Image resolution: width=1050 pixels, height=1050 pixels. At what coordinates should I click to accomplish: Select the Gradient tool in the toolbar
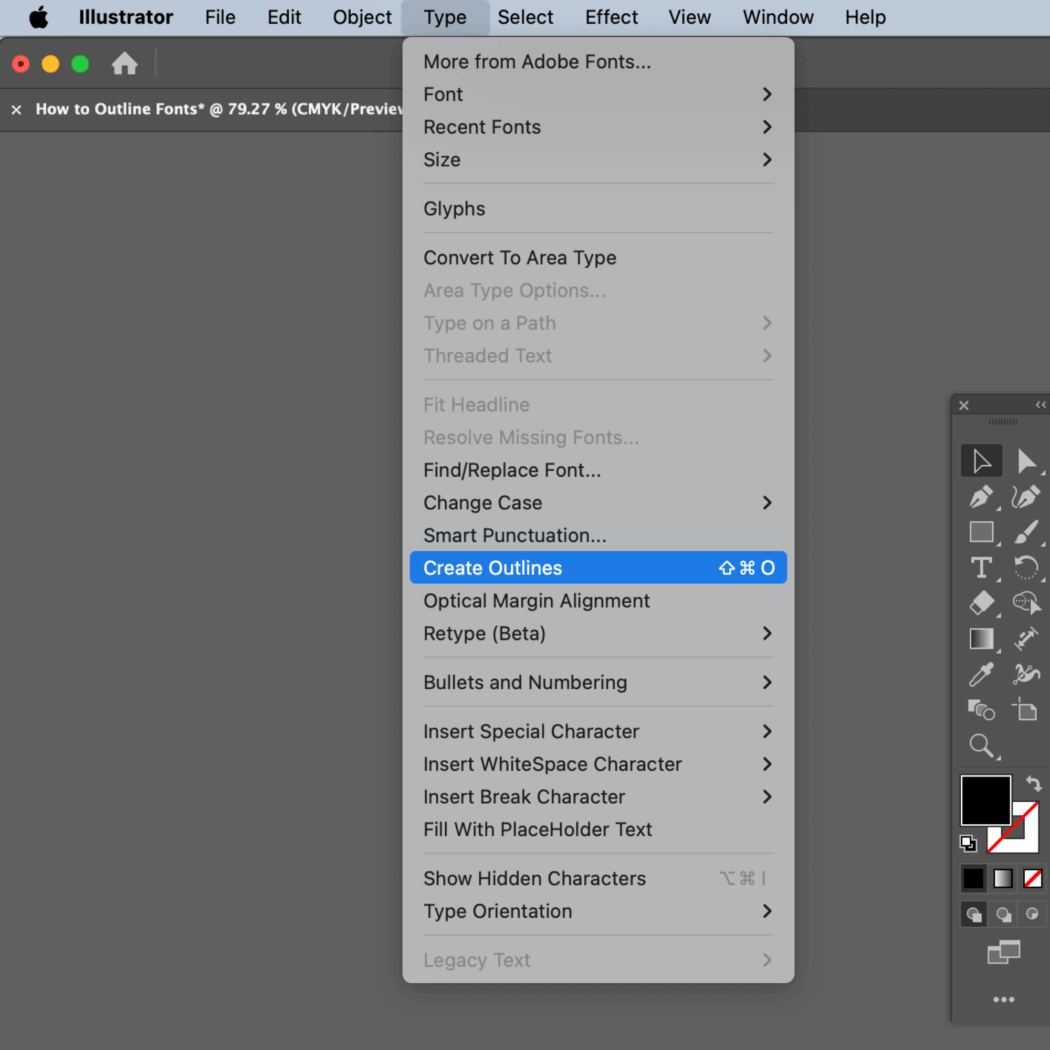pos(981,639)
